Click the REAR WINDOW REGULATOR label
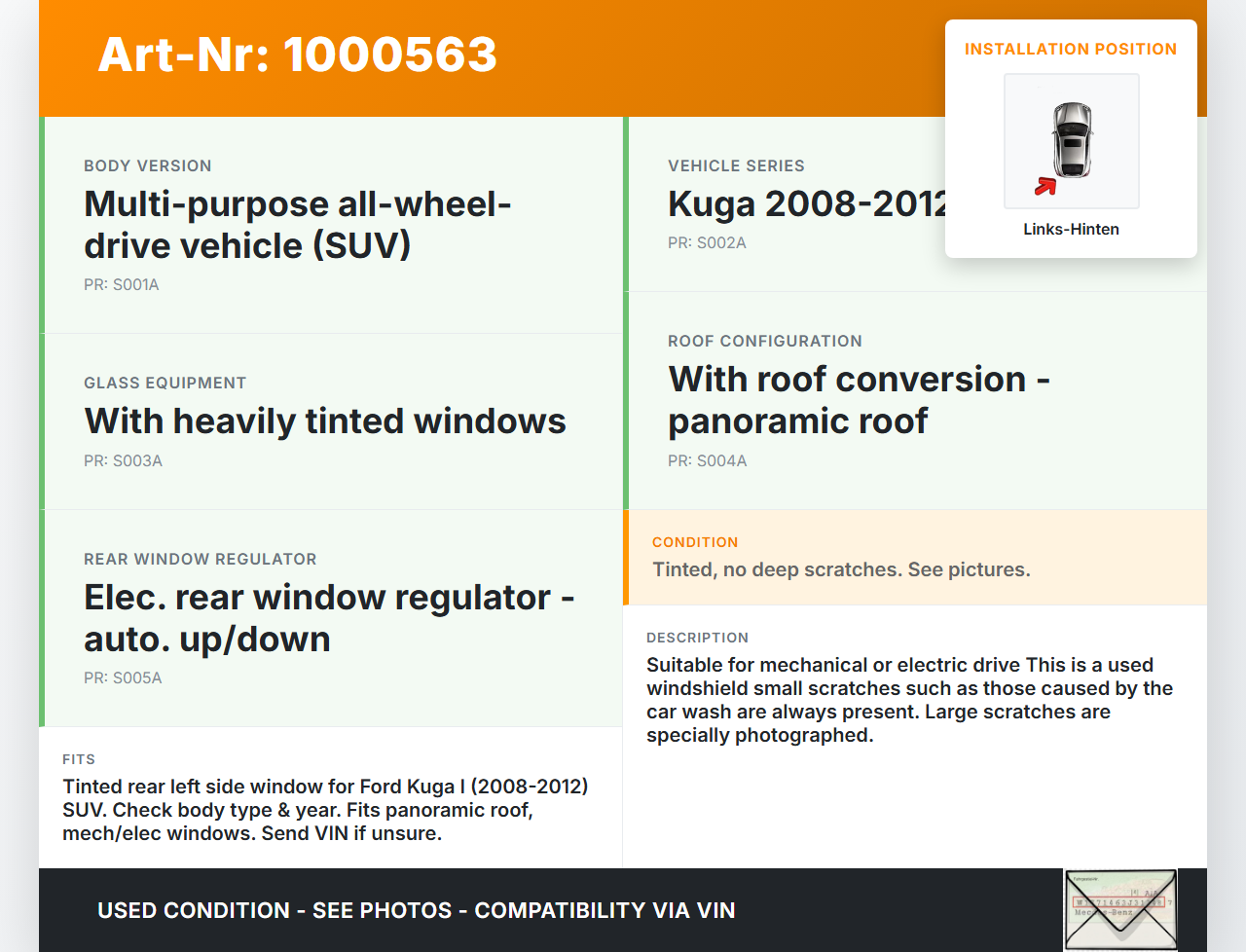The width and height of the screenshot is (1246, 952). click(201, 559)
